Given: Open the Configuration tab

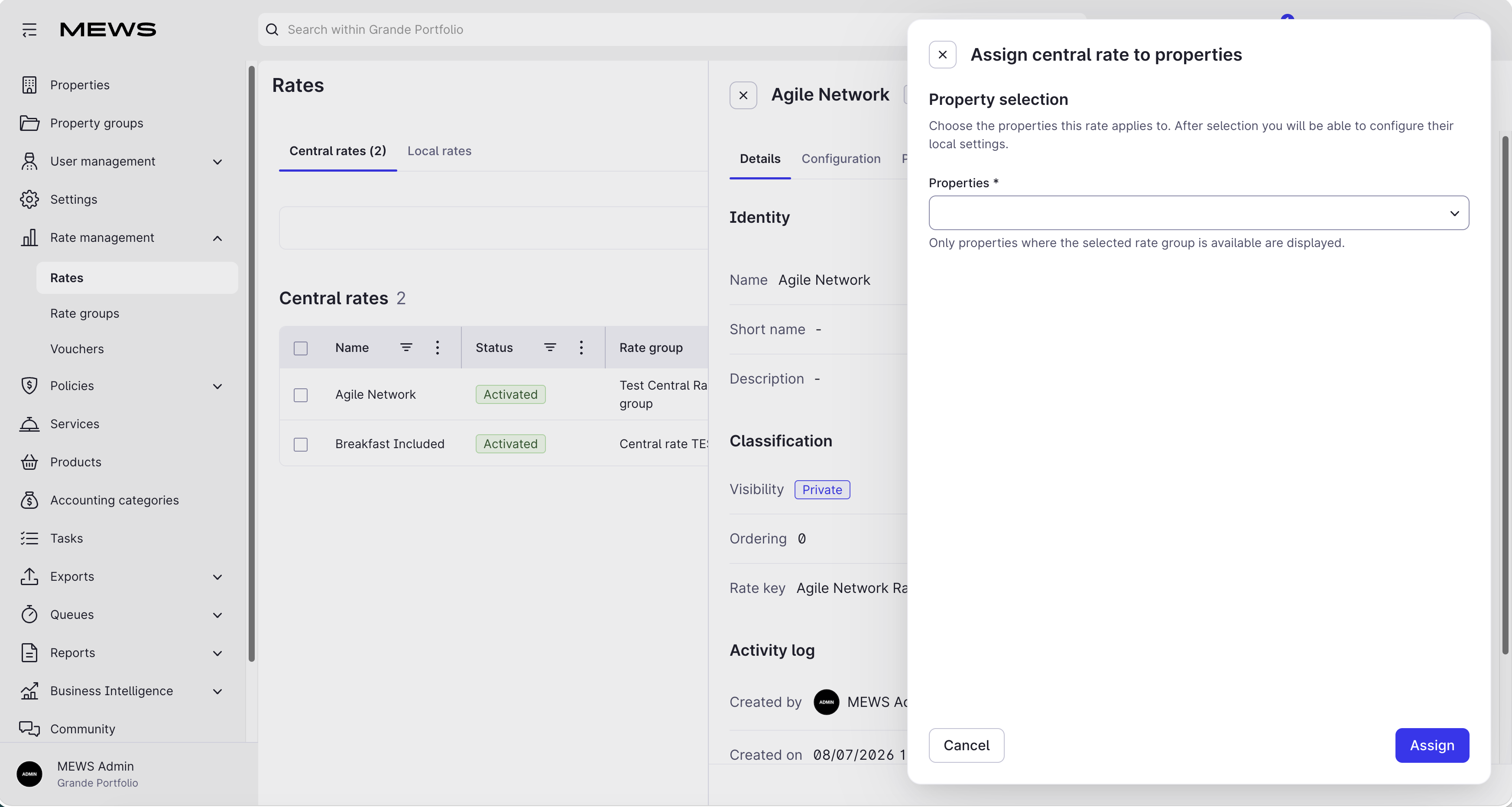Looking at the screenshot, I should click(x=840, y=159).
